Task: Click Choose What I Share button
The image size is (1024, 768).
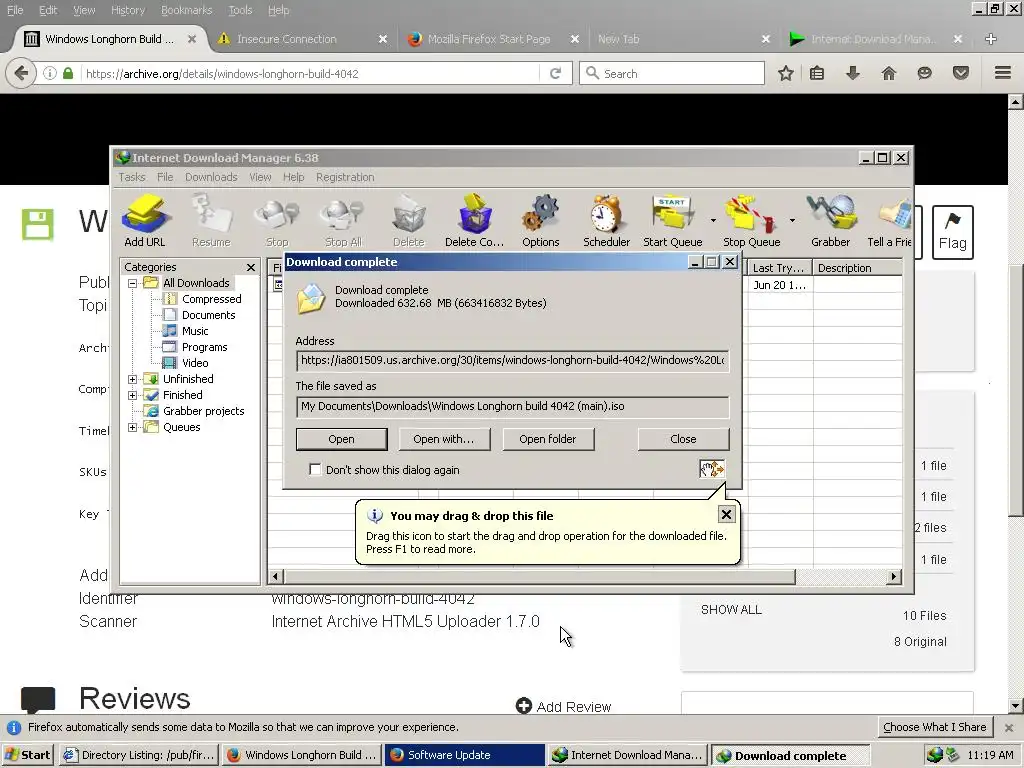Action: pyautogui.click(x=935, y=727)
